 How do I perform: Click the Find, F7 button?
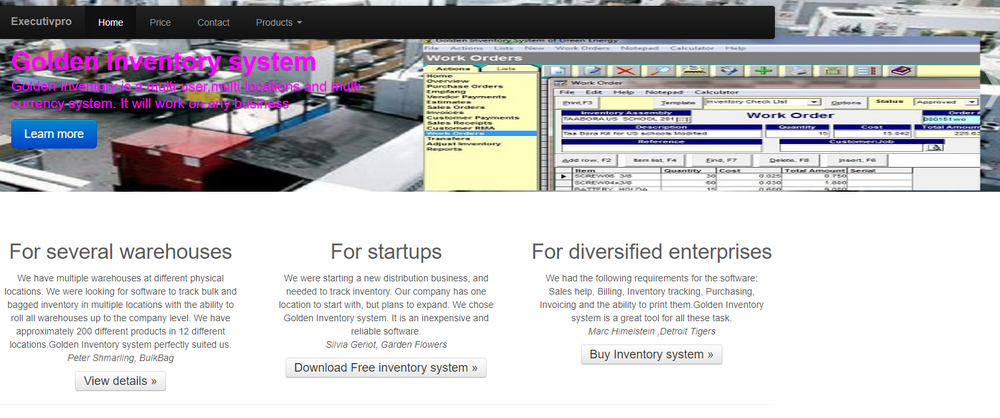click(722, 160)
